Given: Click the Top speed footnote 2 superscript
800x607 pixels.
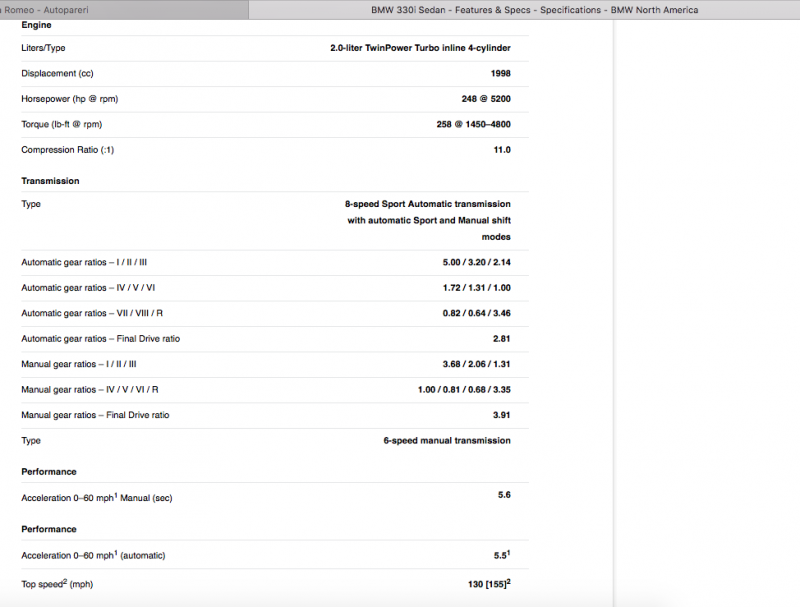Looking at the screenshot, I should tap(63, 580).
